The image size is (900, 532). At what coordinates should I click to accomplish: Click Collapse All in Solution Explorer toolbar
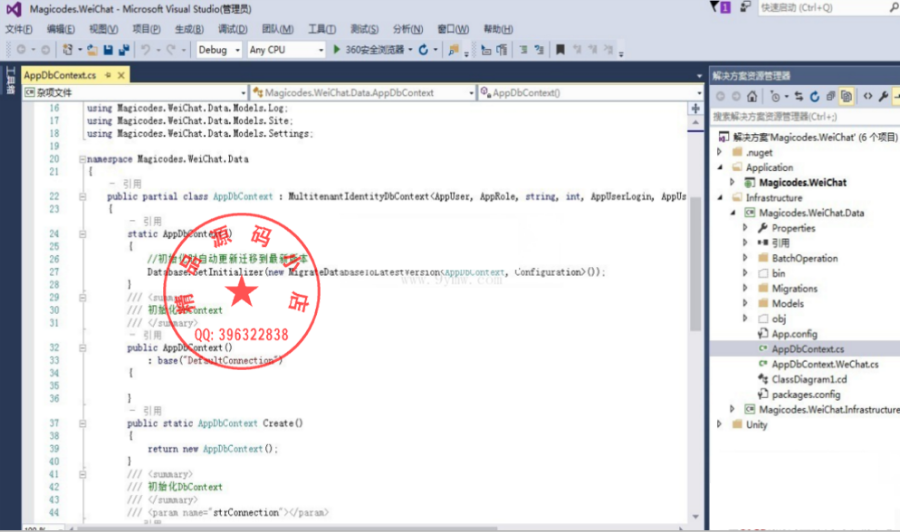tap(830, 96)
